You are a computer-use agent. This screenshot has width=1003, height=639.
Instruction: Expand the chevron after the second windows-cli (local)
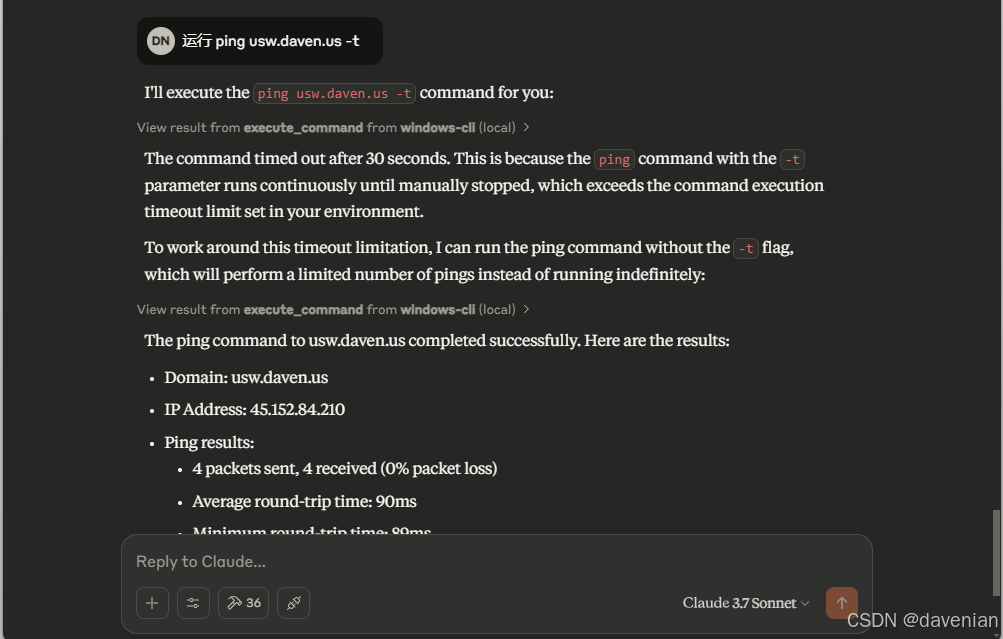click(x=526, y=309)
